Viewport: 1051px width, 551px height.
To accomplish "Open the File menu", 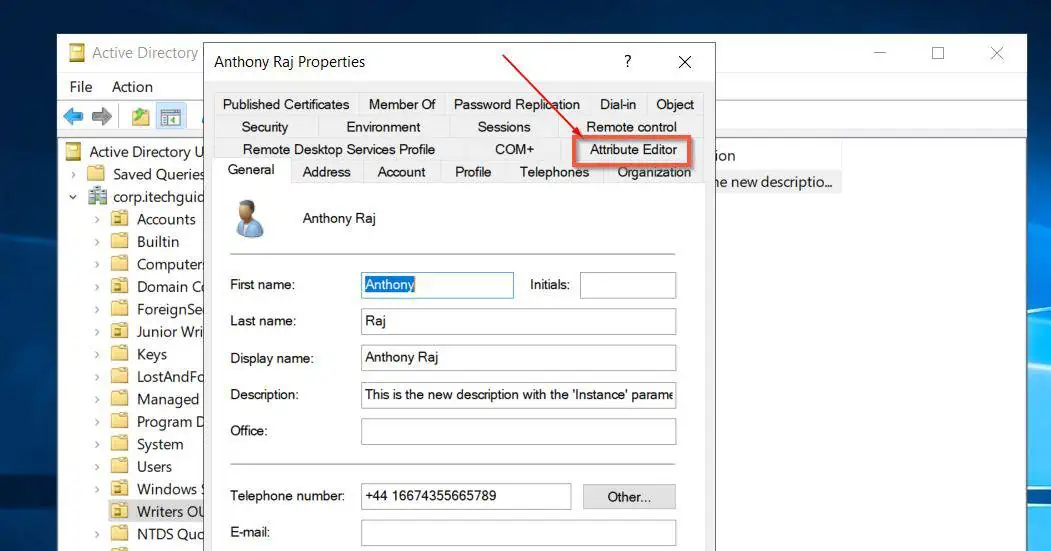I will click(81, 87).
